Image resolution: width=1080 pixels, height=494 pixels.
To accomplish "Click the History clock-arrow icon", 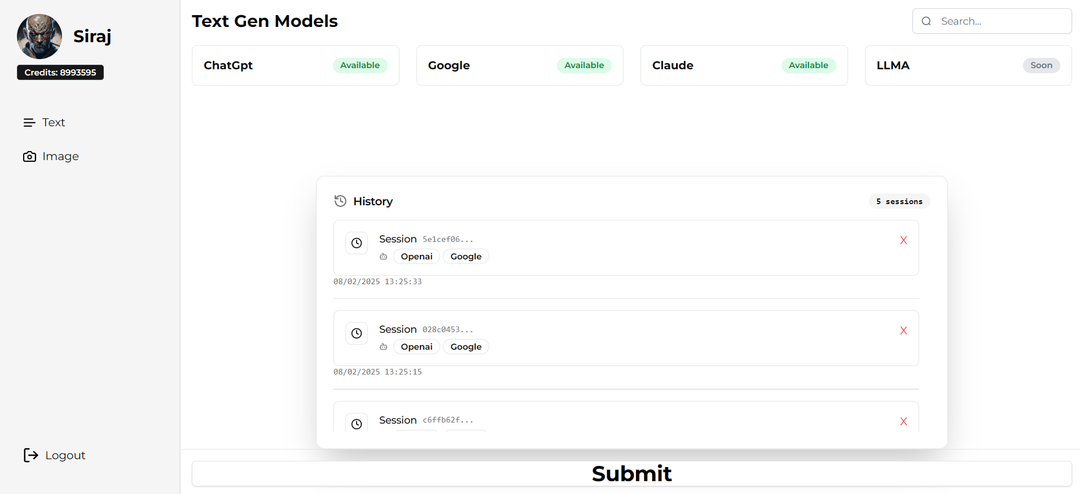I will (340, 201).
